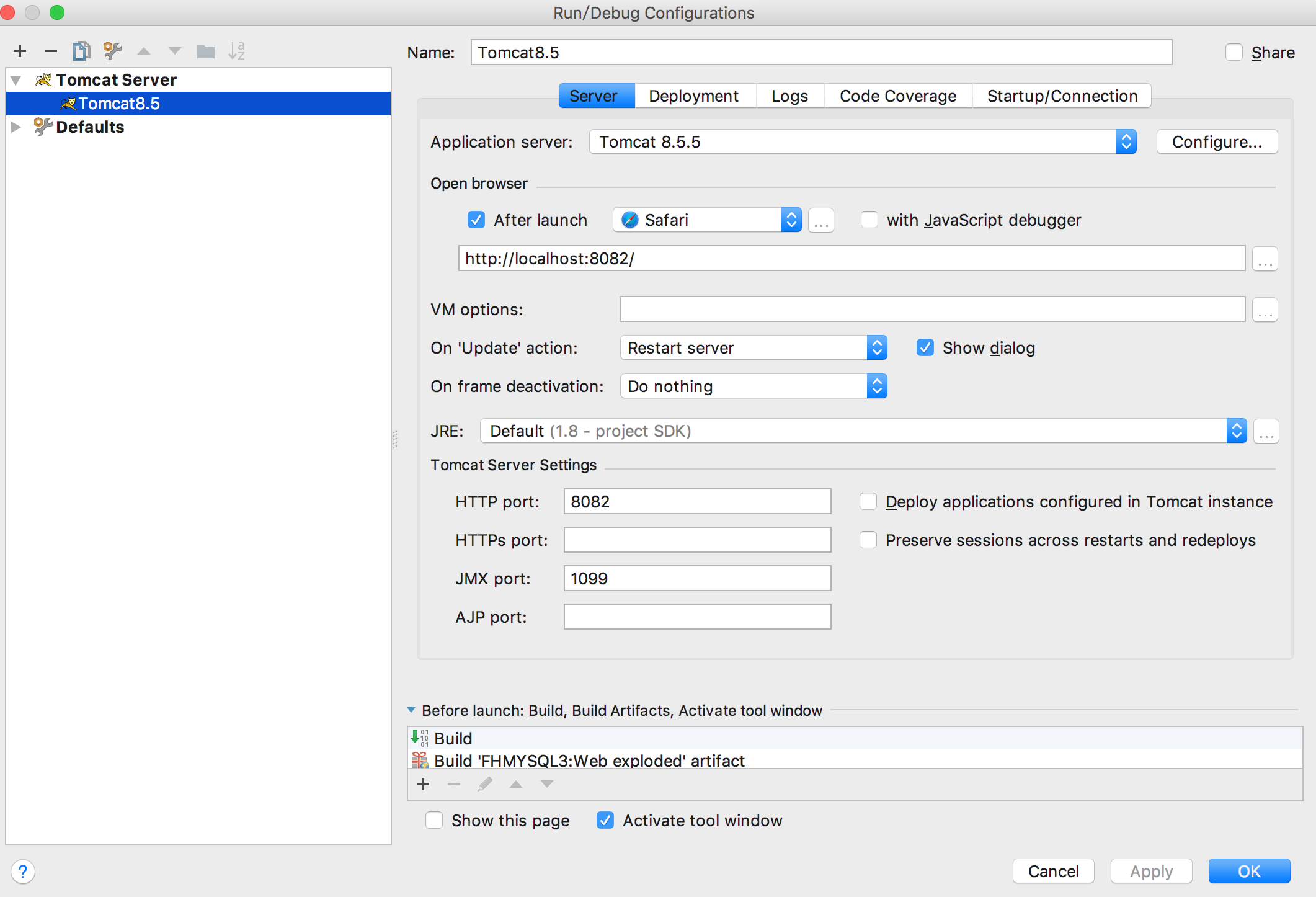Add a new configuration with plus icon
Viewport: 1316px width, 897px height.
[20, 51]
